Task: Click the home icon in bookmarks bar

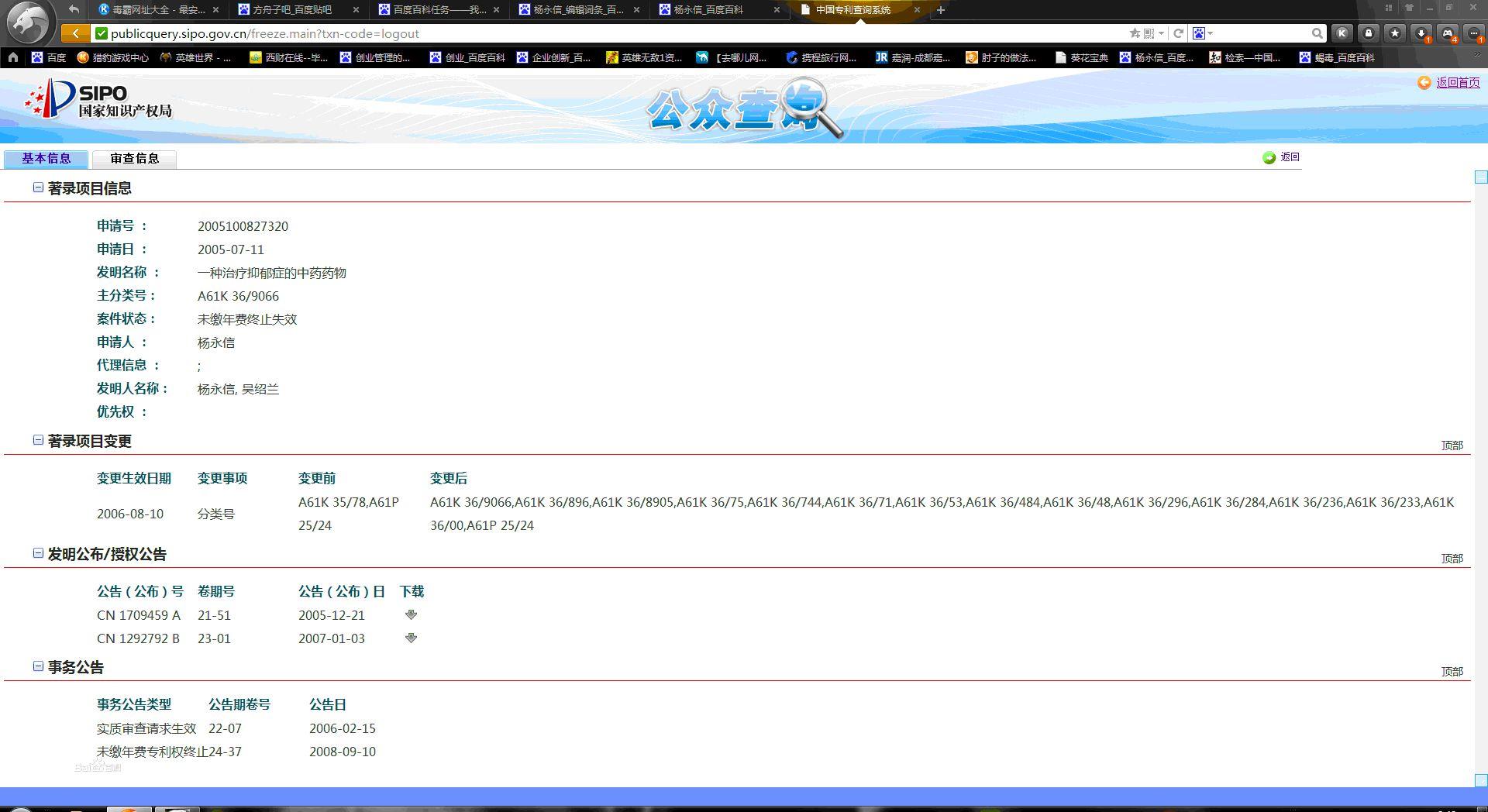Action: (x=13, y=57)
